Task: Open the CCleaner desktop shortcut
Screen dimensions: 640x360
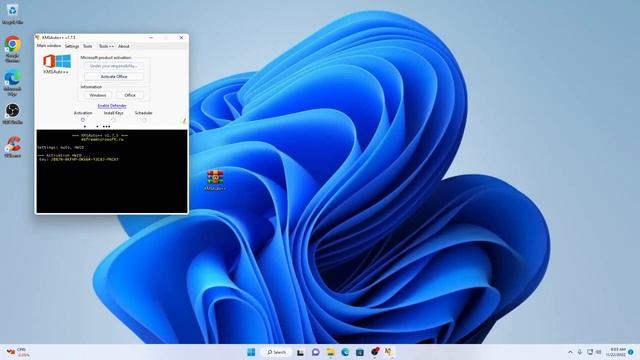Action: click(12, 147)
